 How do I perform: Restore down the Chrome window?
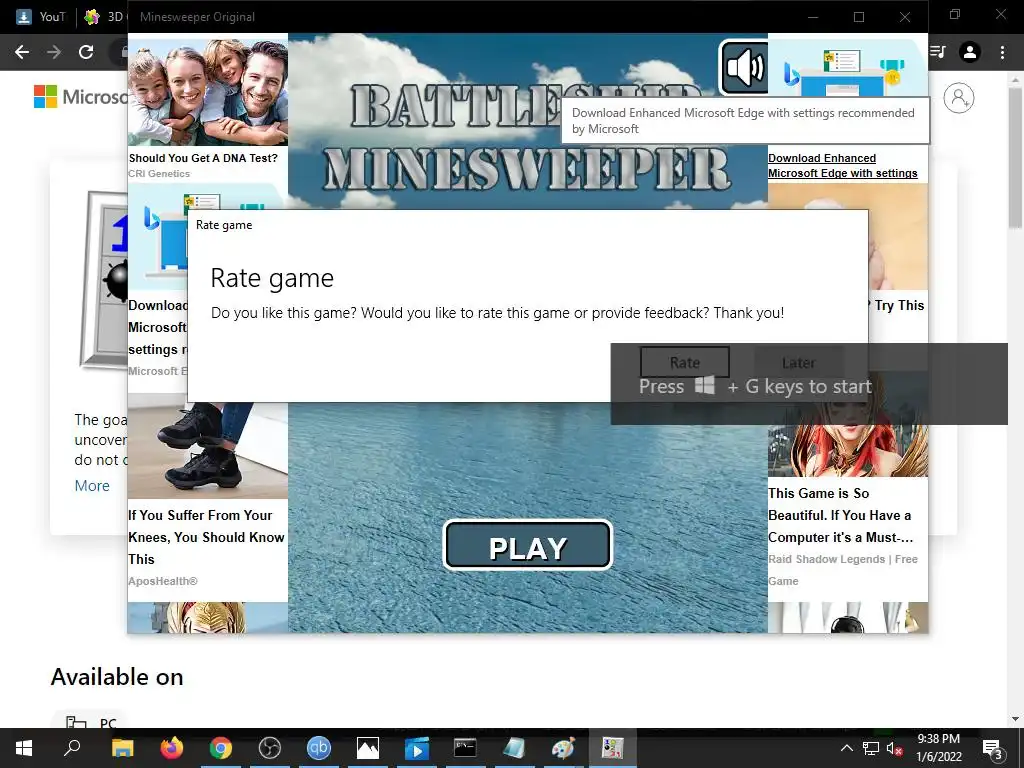click(955, 14)
